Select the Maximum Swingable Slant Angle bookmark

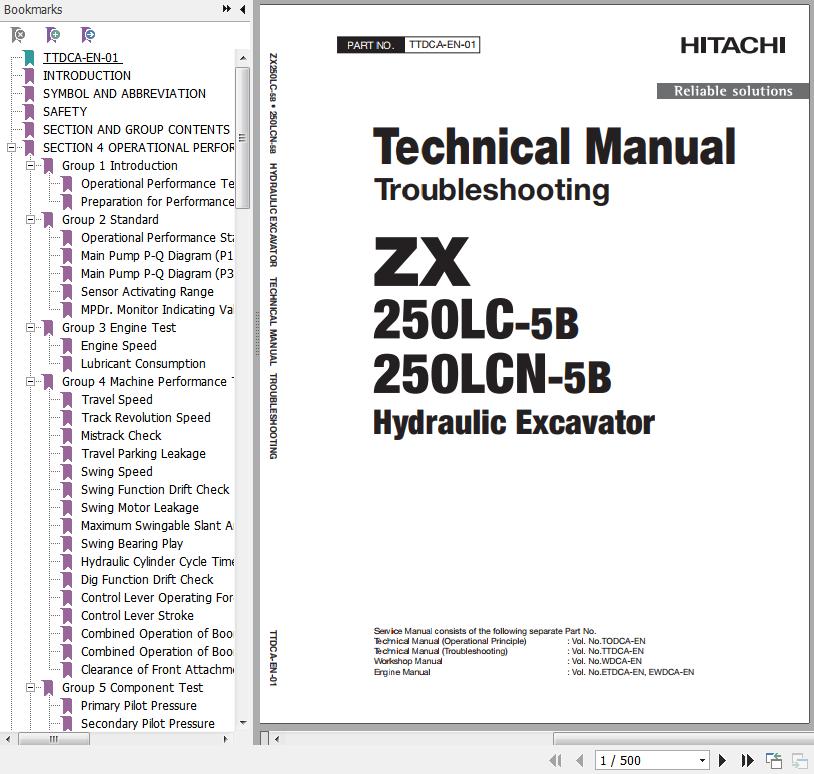click(x=157, y=526)
